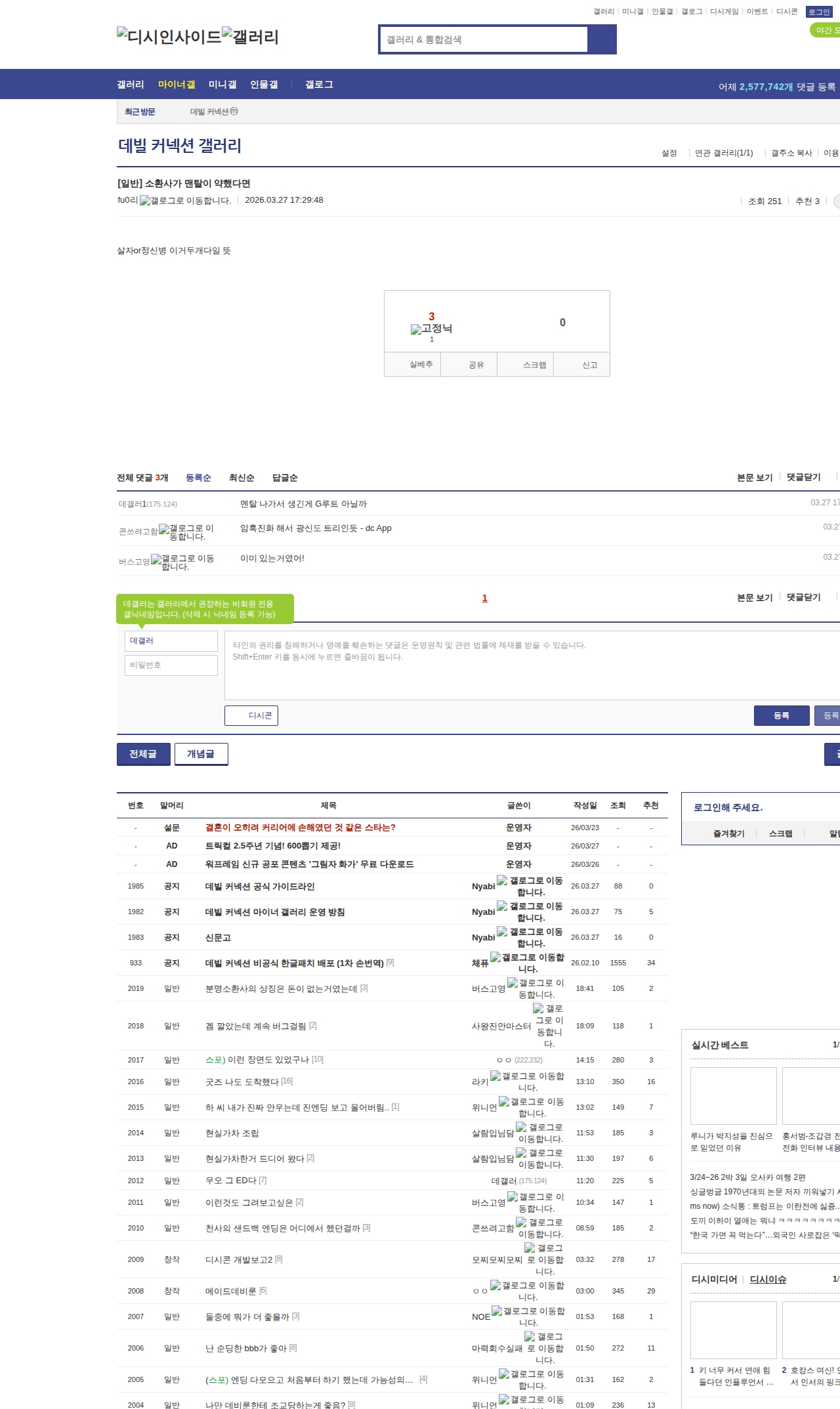Open the 설정 menu for the gallery
The width and height of the screenshot is (840, 1409).
[x=669, y=153]
